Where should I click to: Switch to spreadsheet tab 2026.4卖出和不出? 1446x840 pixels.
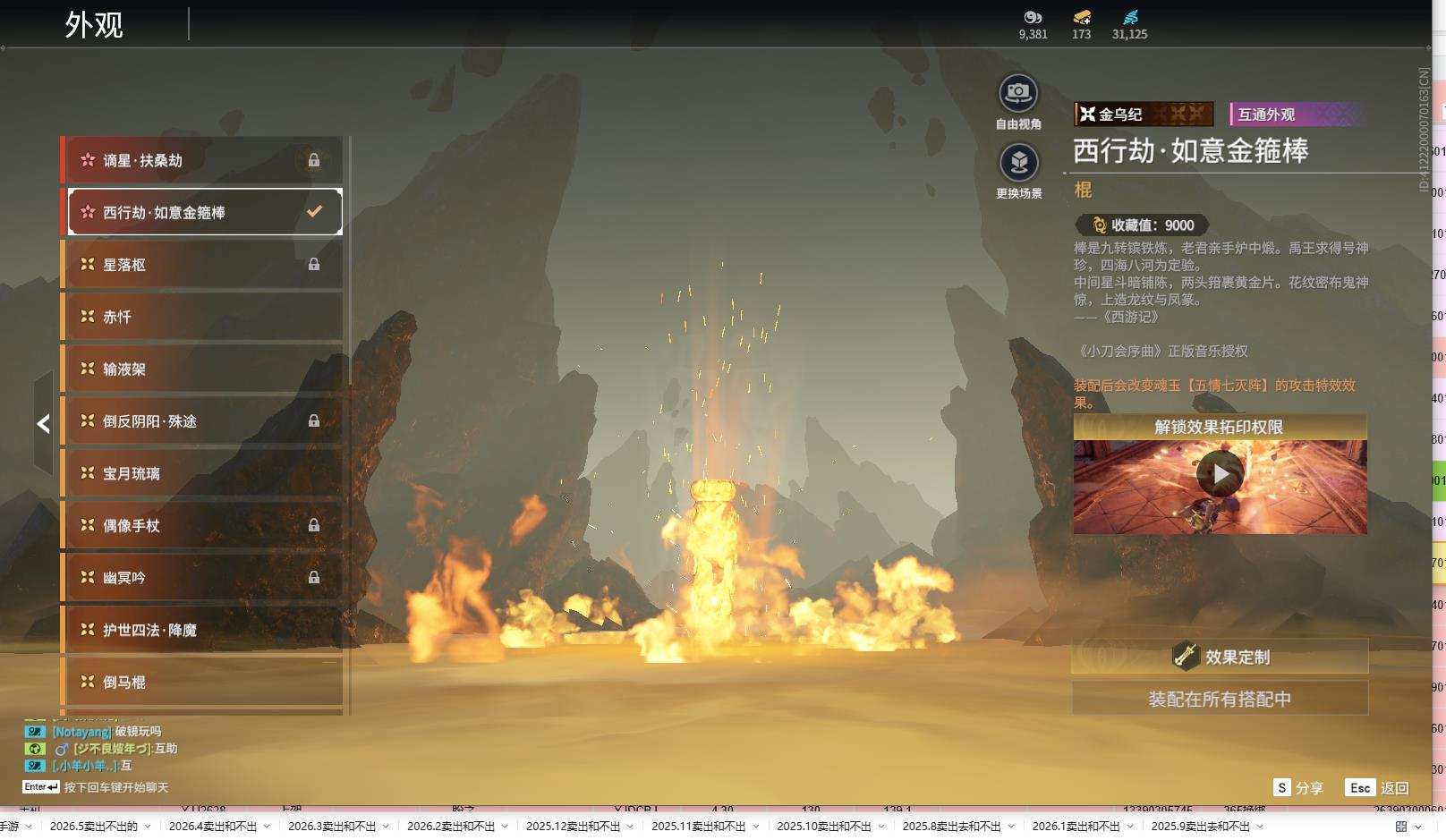click(213, 827)
